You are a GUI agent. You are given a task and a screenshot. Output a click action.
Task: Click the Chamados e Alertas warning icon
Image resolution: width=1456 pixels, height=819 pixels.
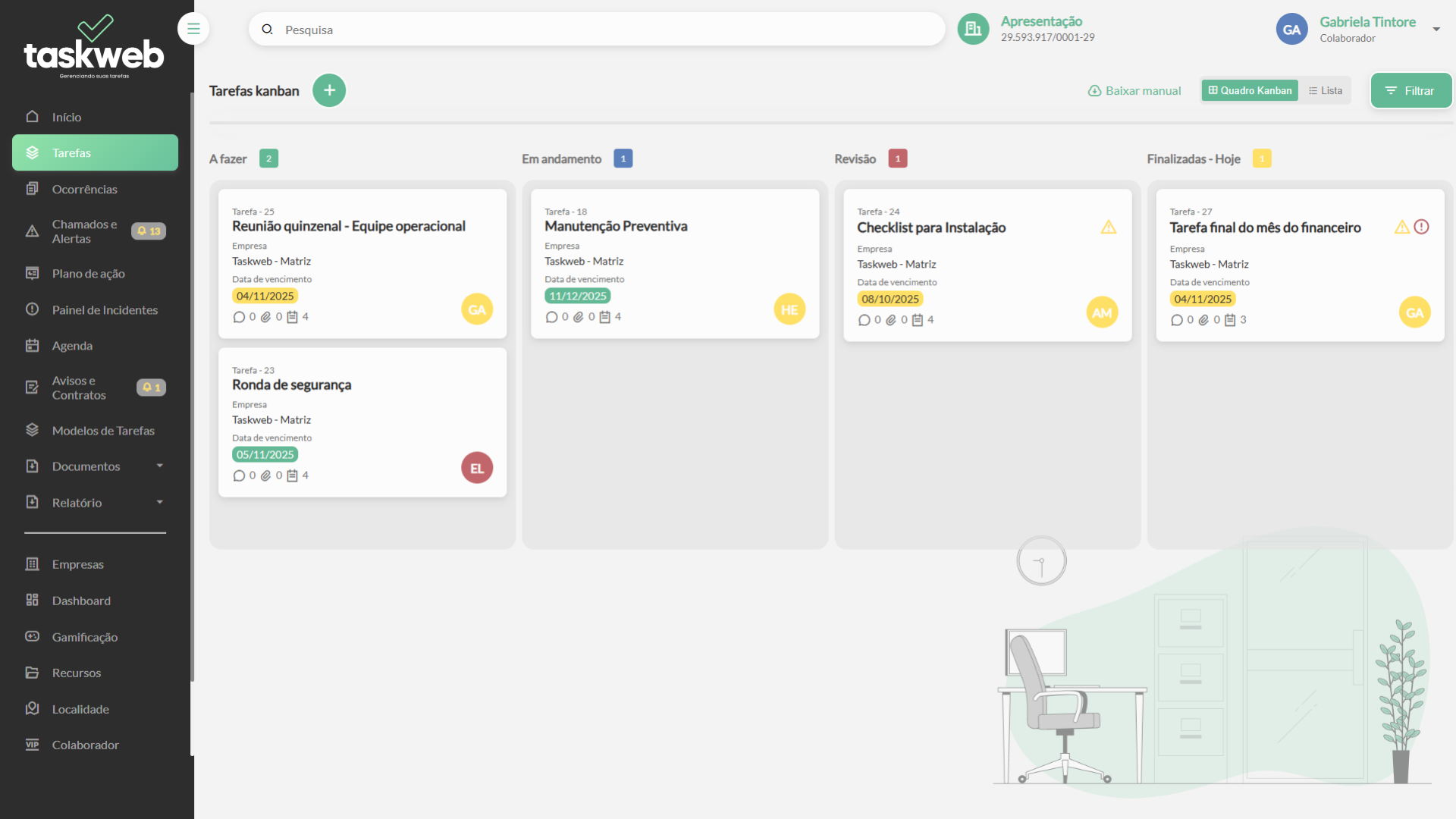32,231
